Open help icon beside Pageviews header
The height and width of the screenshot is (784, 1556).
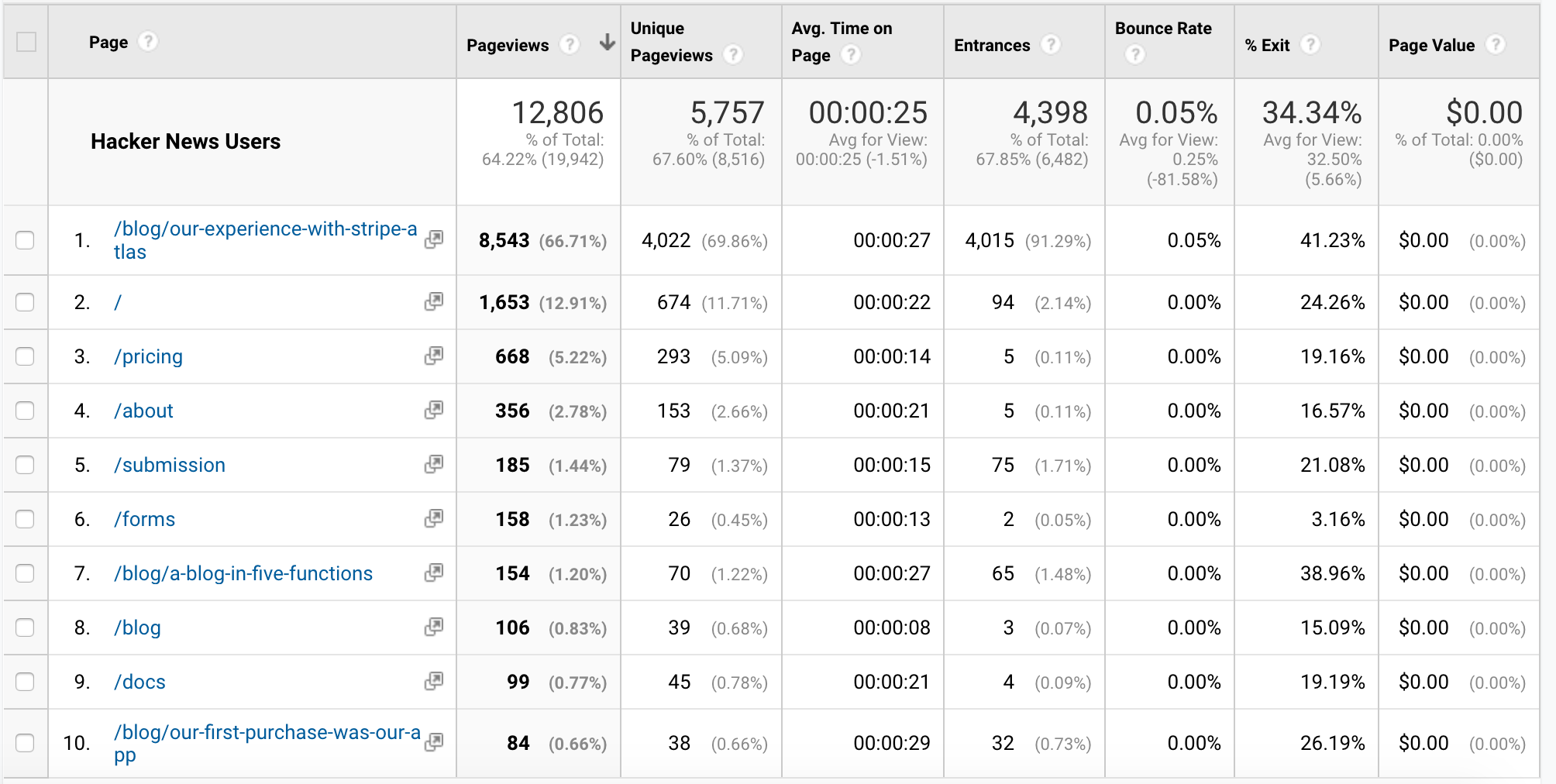[x=570, y=45]
